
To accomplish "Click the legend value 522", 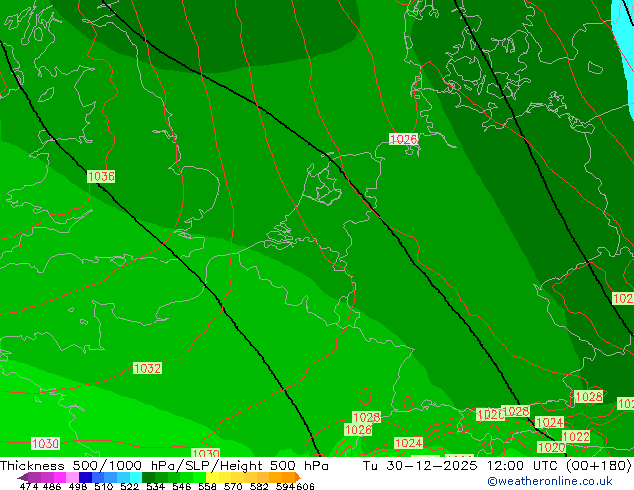I will pyautogui.click(x=129, y=486).
